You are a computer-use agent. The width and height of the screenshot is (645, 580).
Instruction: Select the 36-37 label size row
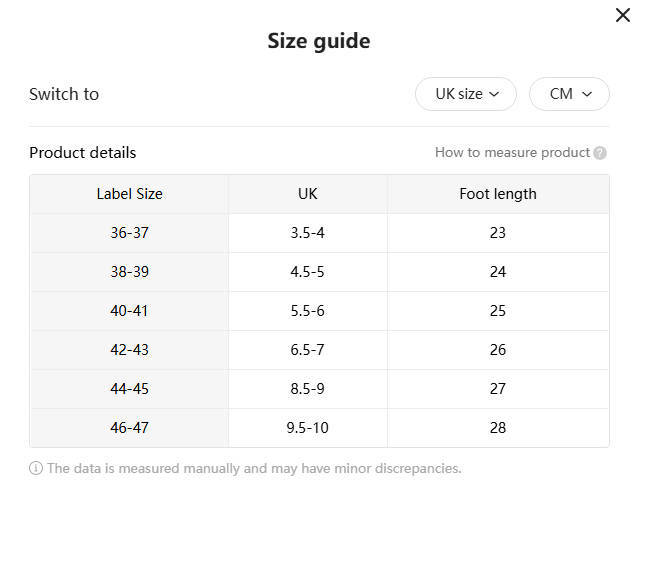[x=129, y=233]
